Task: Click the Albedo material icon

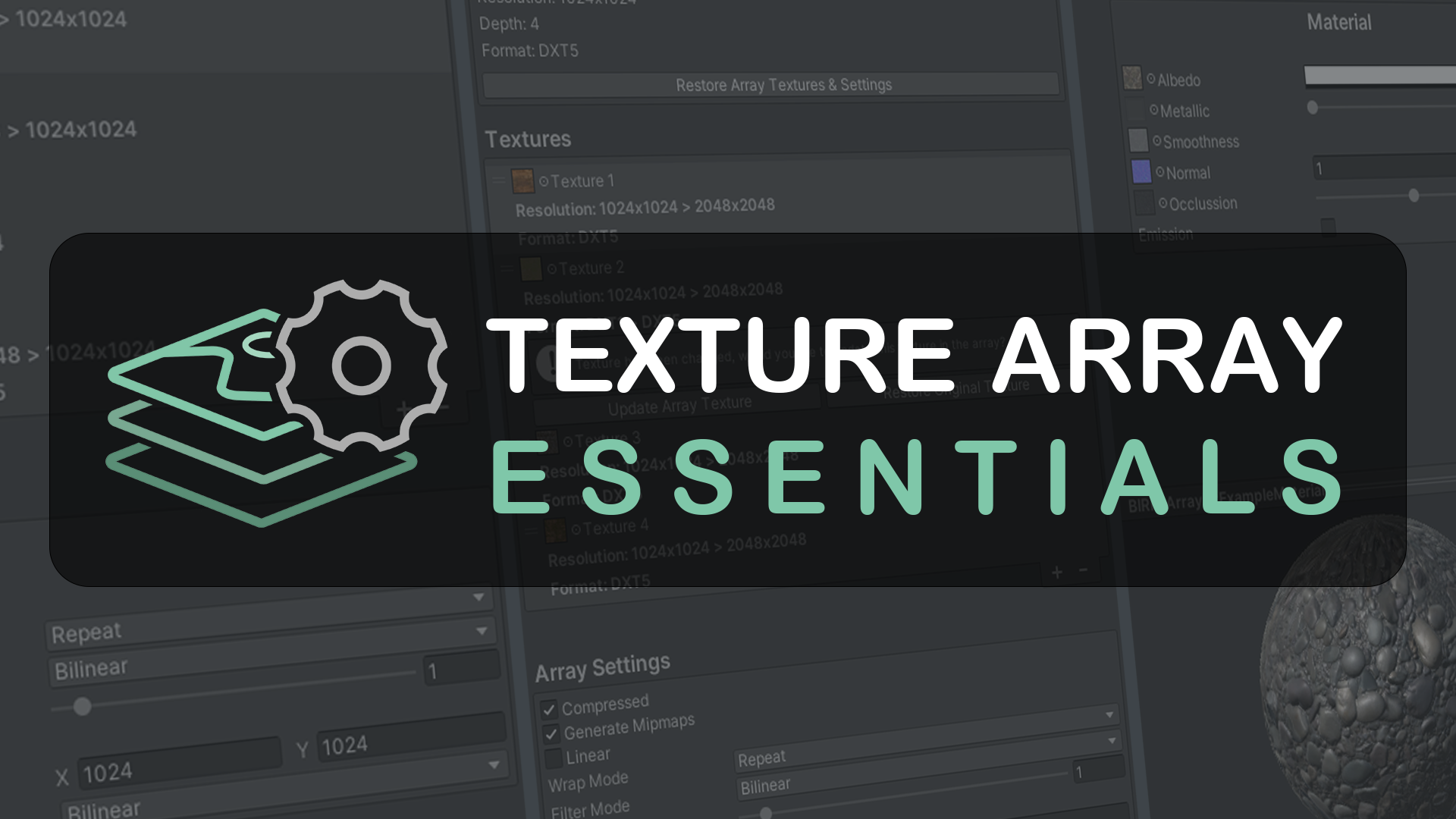Action: click(x=1131, y=77)
